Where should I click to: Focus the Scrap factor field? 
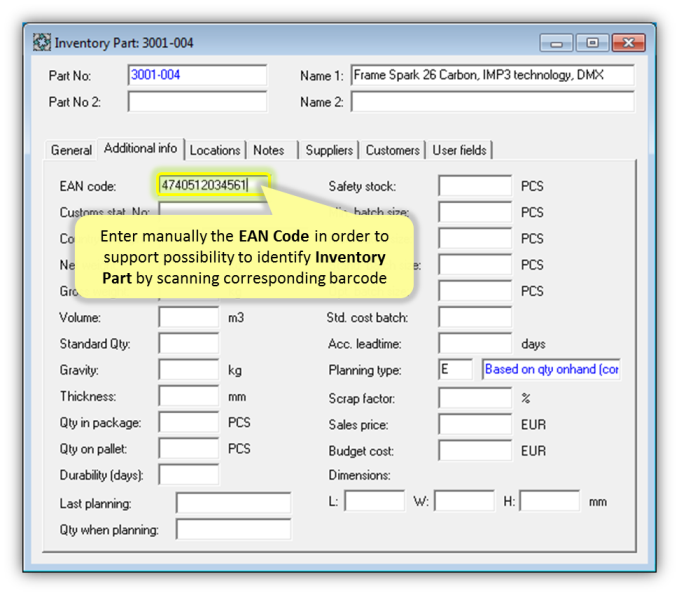(x=475, y=398)
